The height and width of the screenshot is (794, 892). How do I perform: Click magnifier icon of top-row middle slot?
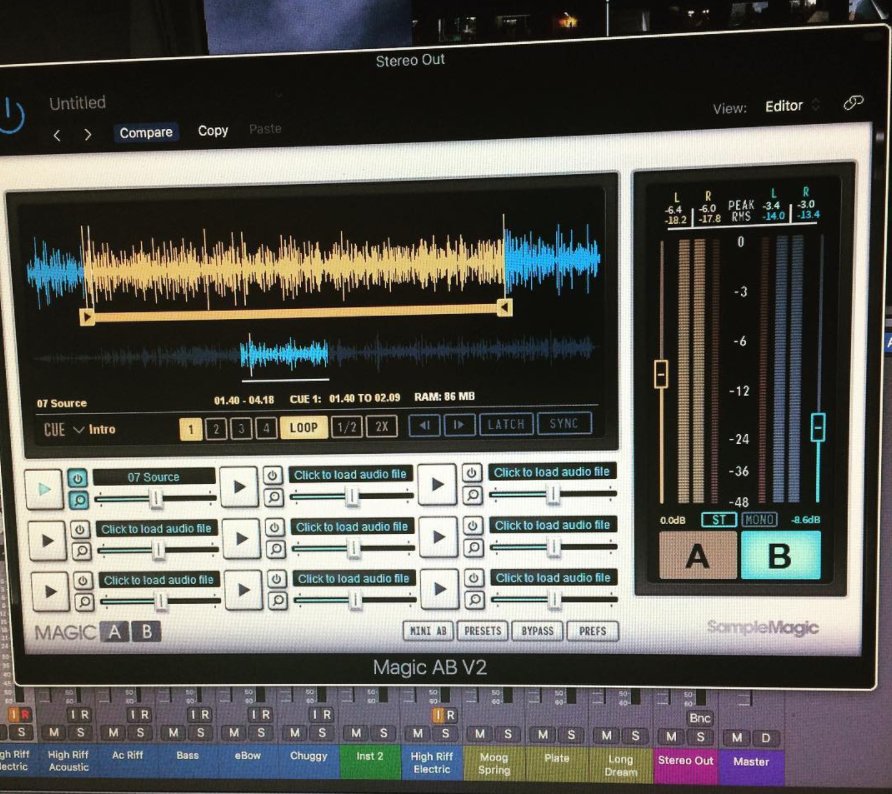click(274, 498)
